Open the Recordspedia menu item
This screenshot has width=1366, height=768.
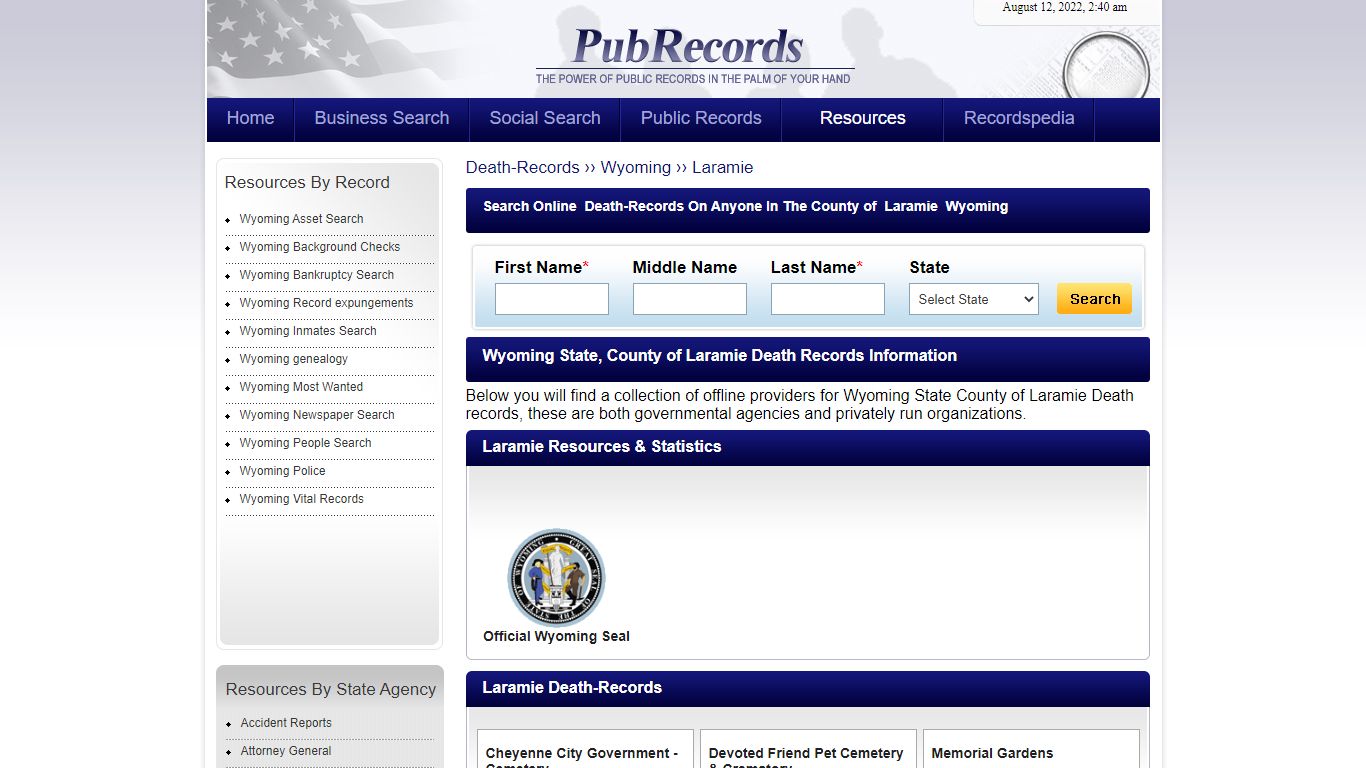[1019, 118]
